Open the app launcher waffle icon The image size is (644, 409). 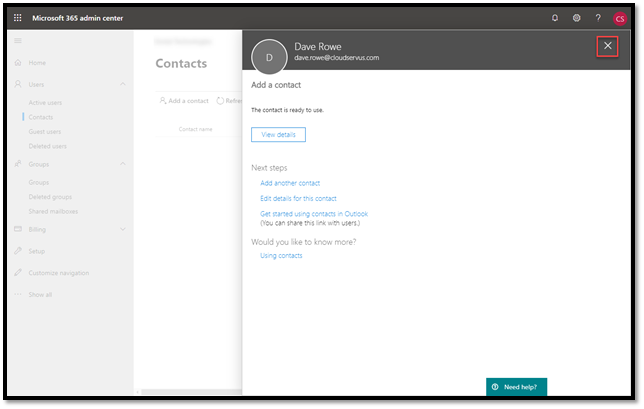click(x=18, y=18)
